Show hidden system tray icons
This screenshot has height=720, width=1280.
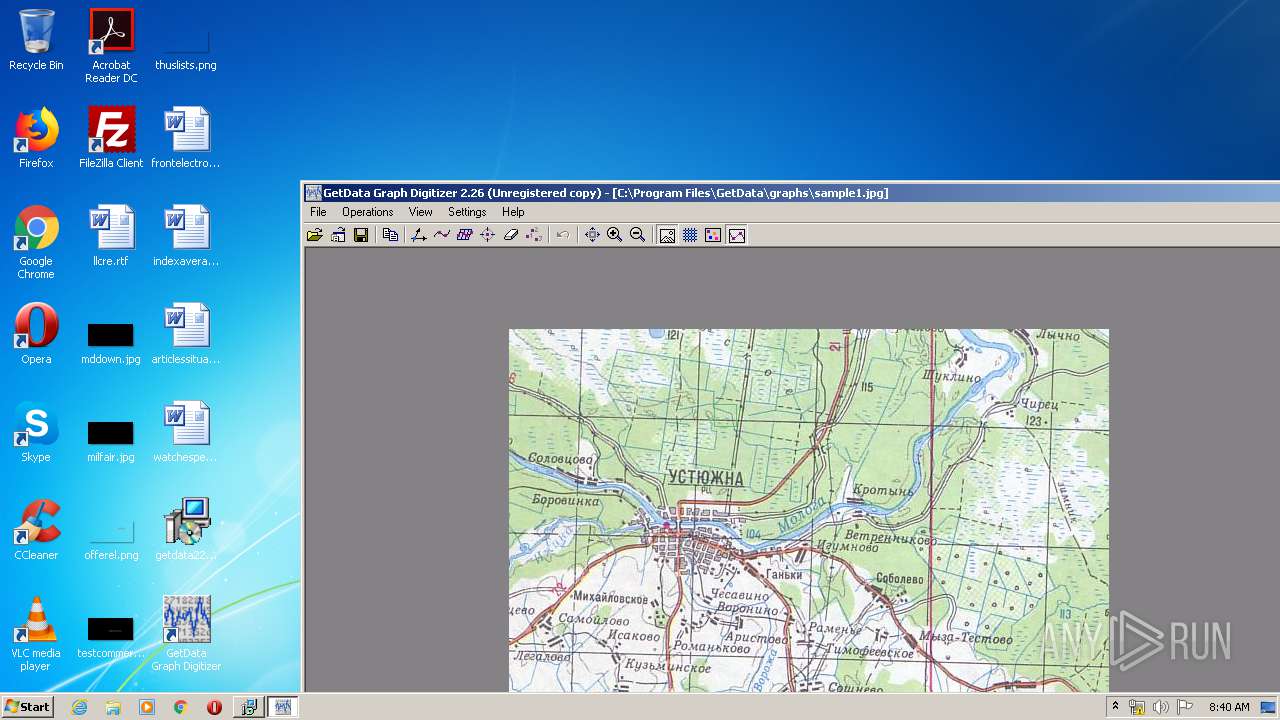click(x=1115, y=707)
